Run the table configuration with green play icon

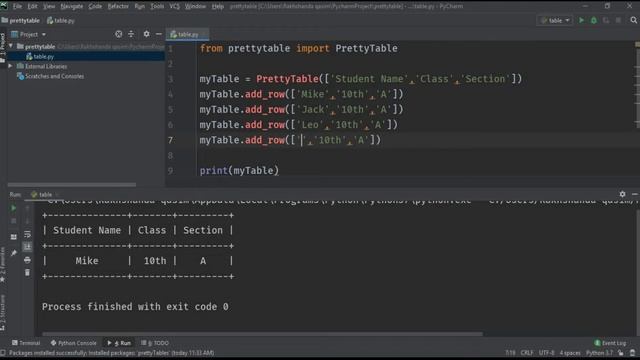(581, 20)
